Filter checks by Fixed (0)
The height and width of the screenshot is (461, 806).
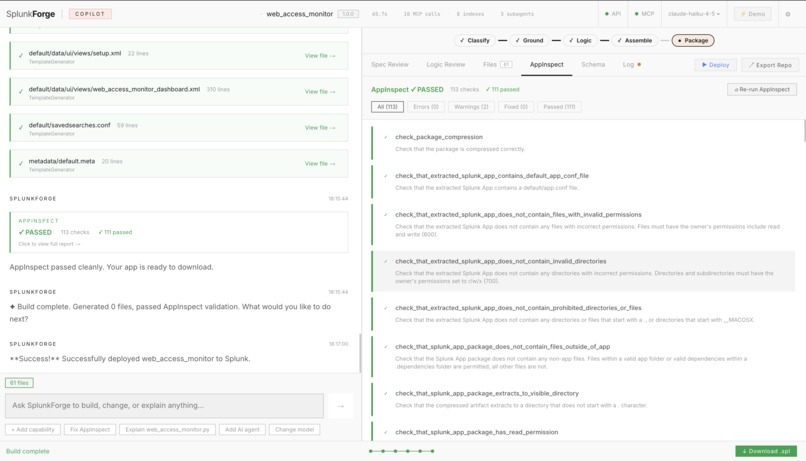[516, 107]
